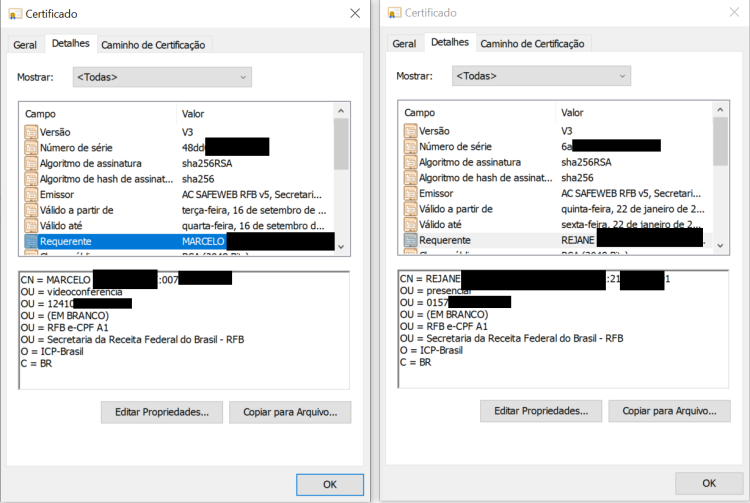Select Algoritmo de assinatura label in right window
The height and width of the screenshot is (503, 750).
(x=470, y=162)
